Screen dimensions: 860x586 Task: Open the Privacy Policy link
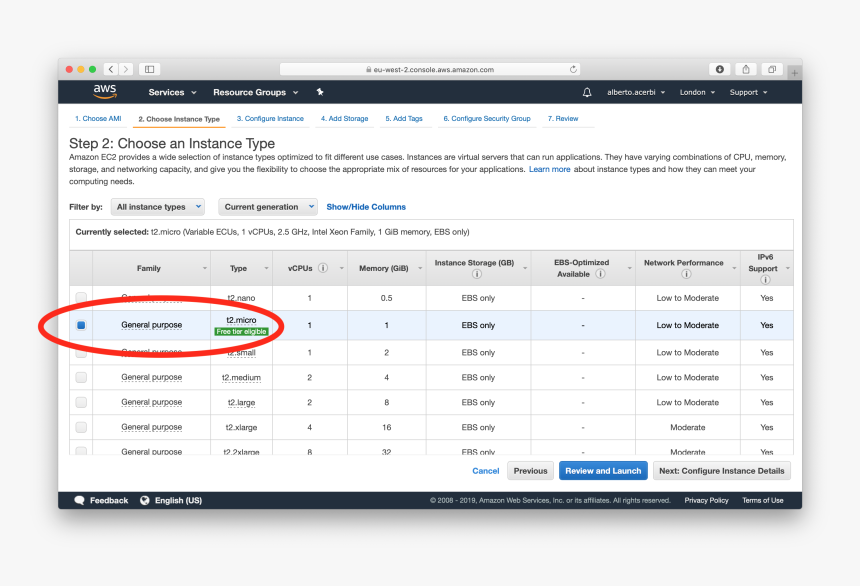point(706,500)
